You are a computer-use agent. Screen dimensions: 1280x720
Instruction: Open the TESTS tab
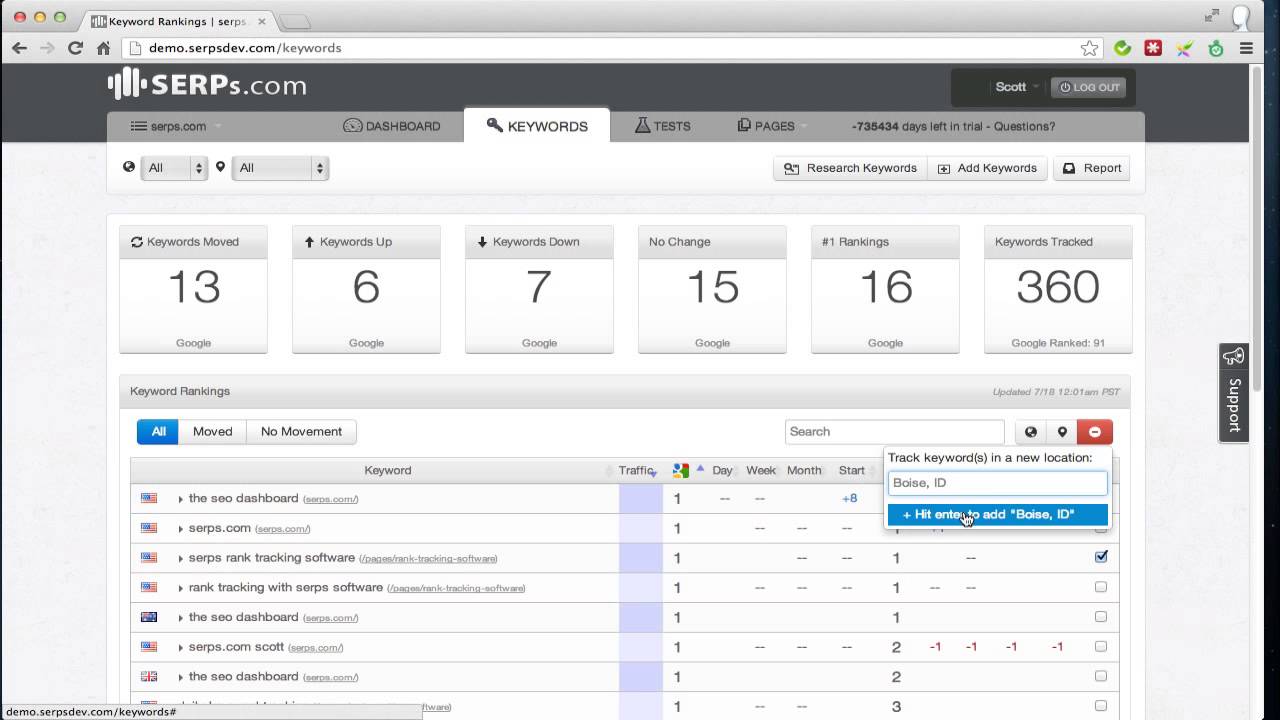(662, 126)
